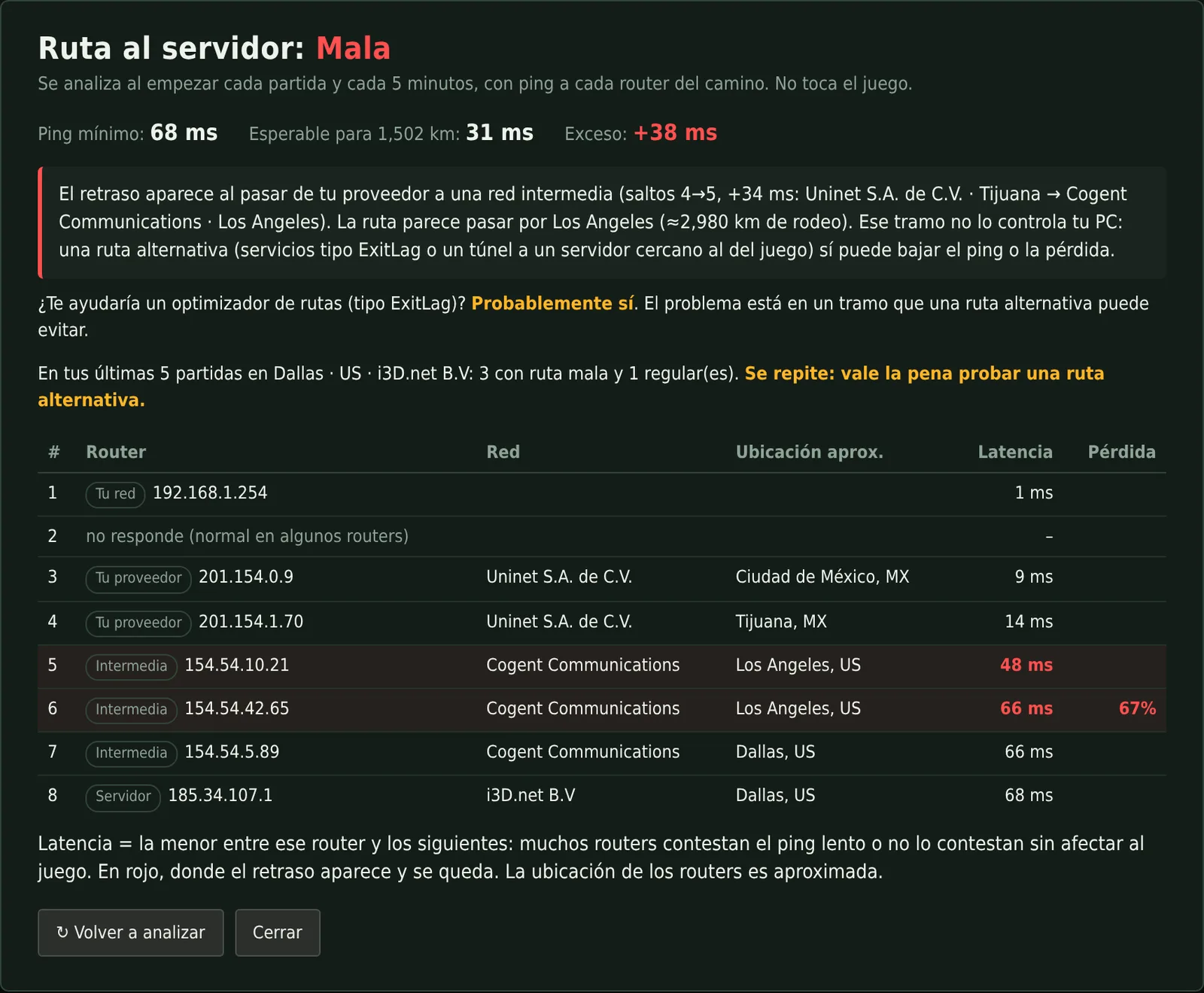This screenshot has height=993, width=1204.
Task: Select IP address 154.54.5.89
Action: click(x=232, y=752)
